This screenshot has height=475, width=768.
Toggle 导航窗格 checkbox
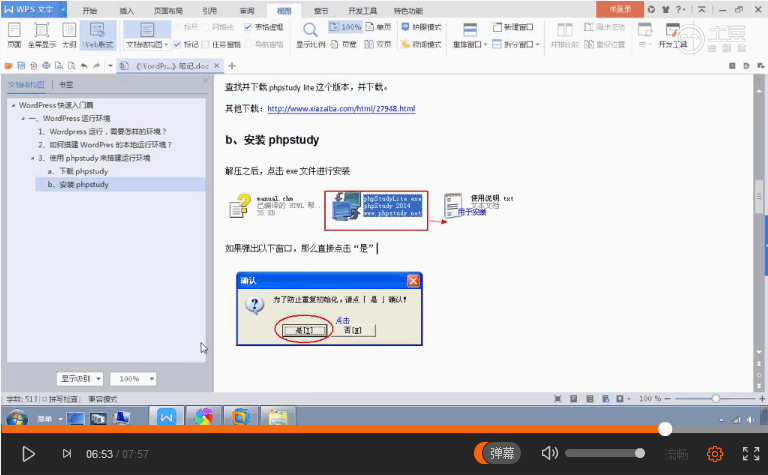coord(248,45)
